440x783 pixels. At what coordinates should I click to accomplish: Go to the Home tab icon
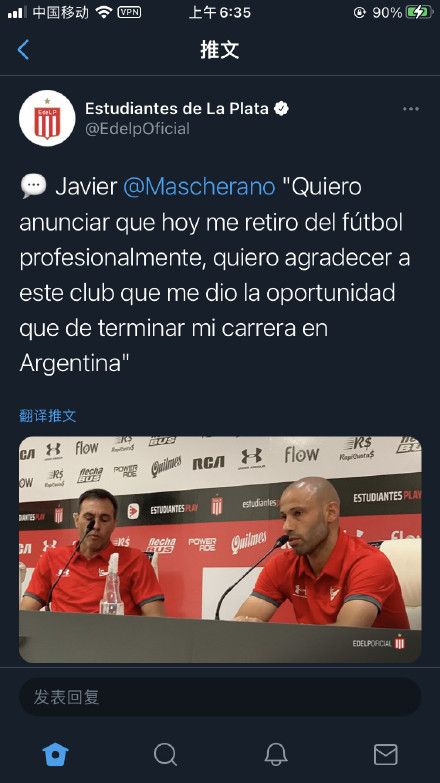55,754
